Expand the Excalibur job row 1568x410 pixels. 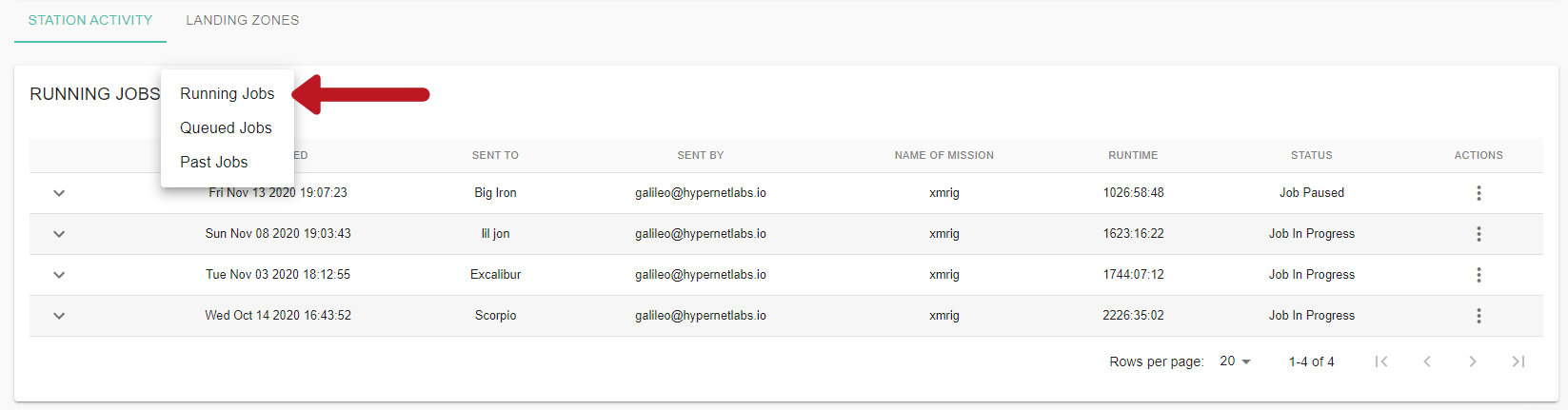(x=59, y=275)
